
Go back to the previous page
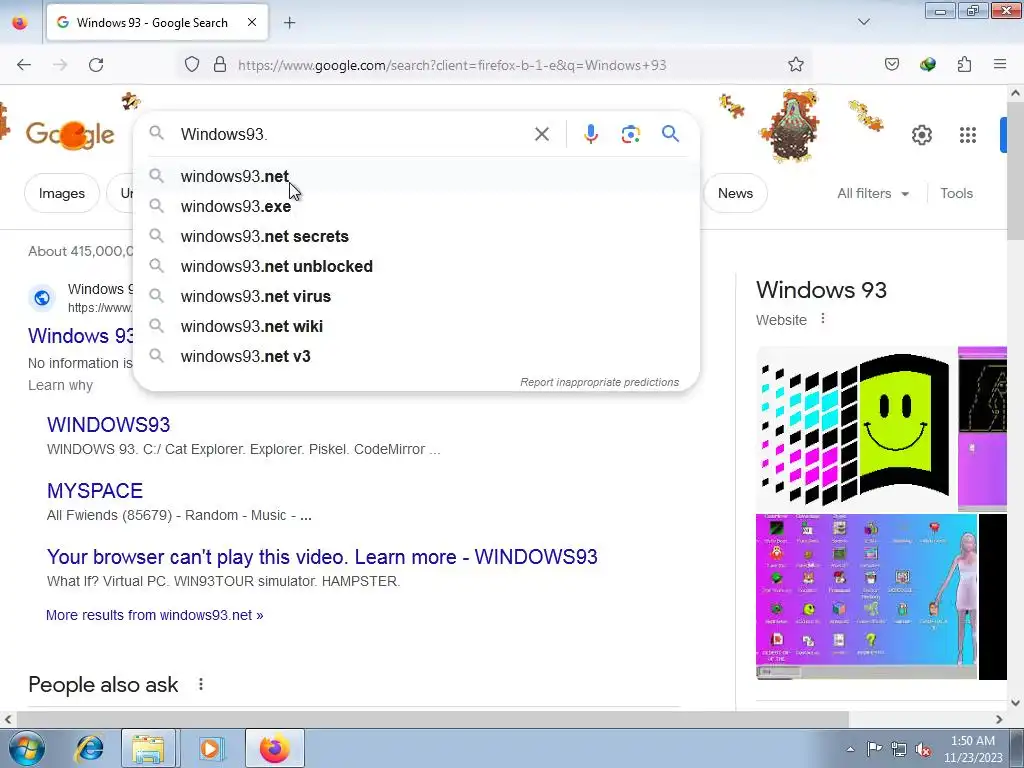pyautogui.click(x=24, y=65)
